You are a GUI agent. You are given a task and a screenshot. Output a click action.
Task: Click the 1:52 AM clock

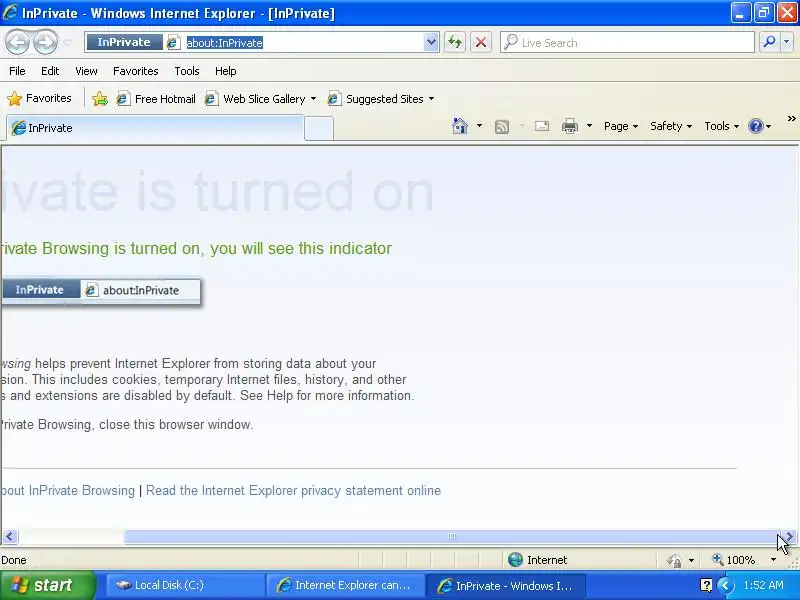(763, 585)
